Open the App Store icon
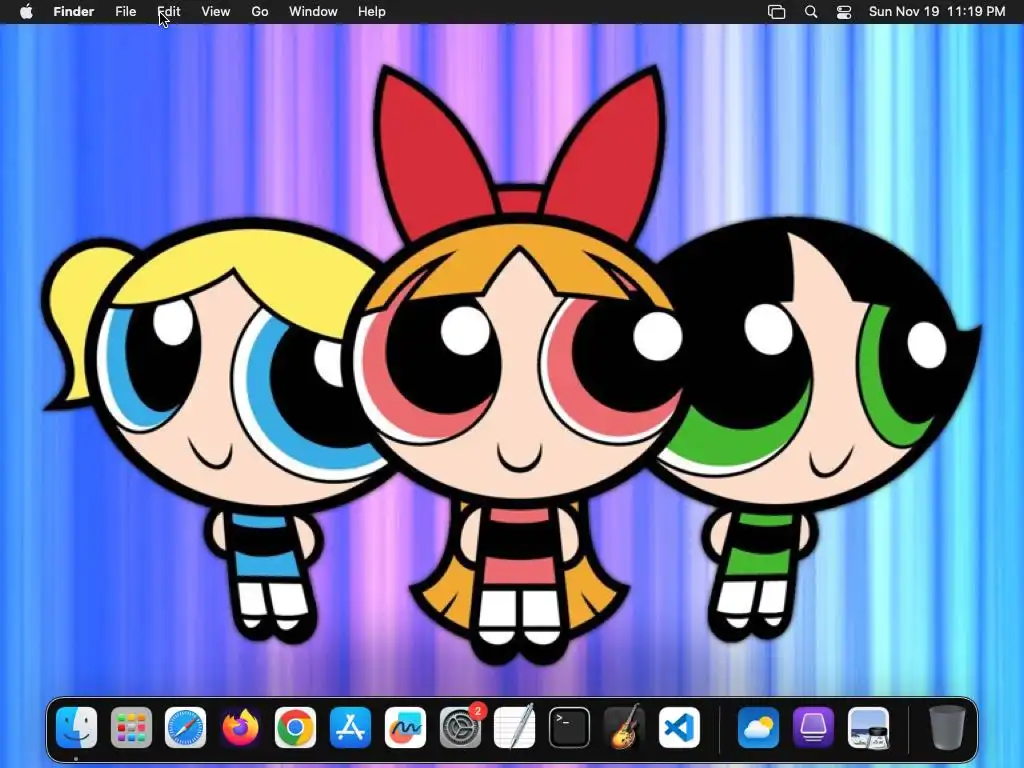The width and height of the screenshot is (1024, 768). tap(350, 728)
